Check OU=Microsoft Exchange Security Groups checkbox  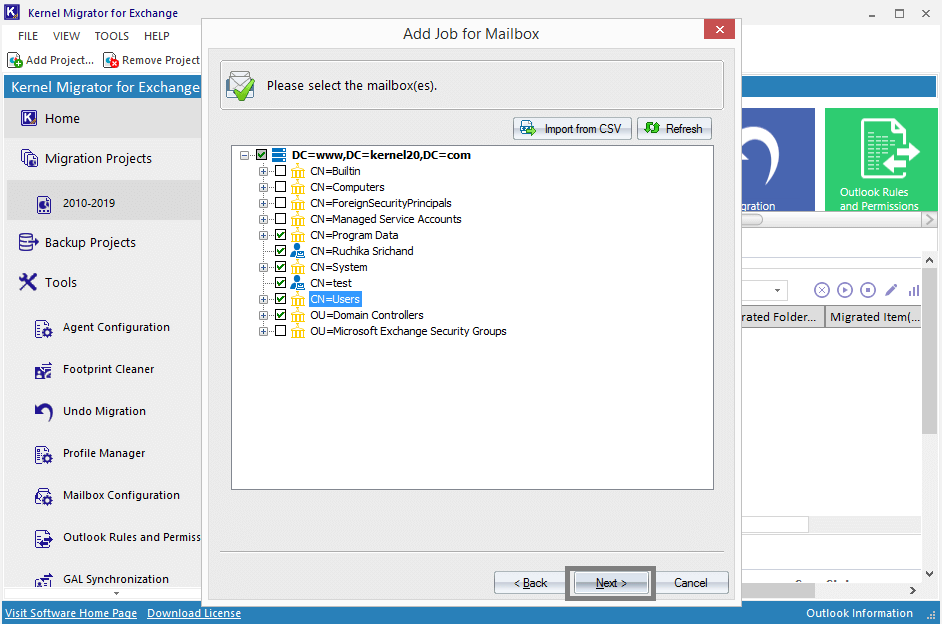(x=281, y=331)
